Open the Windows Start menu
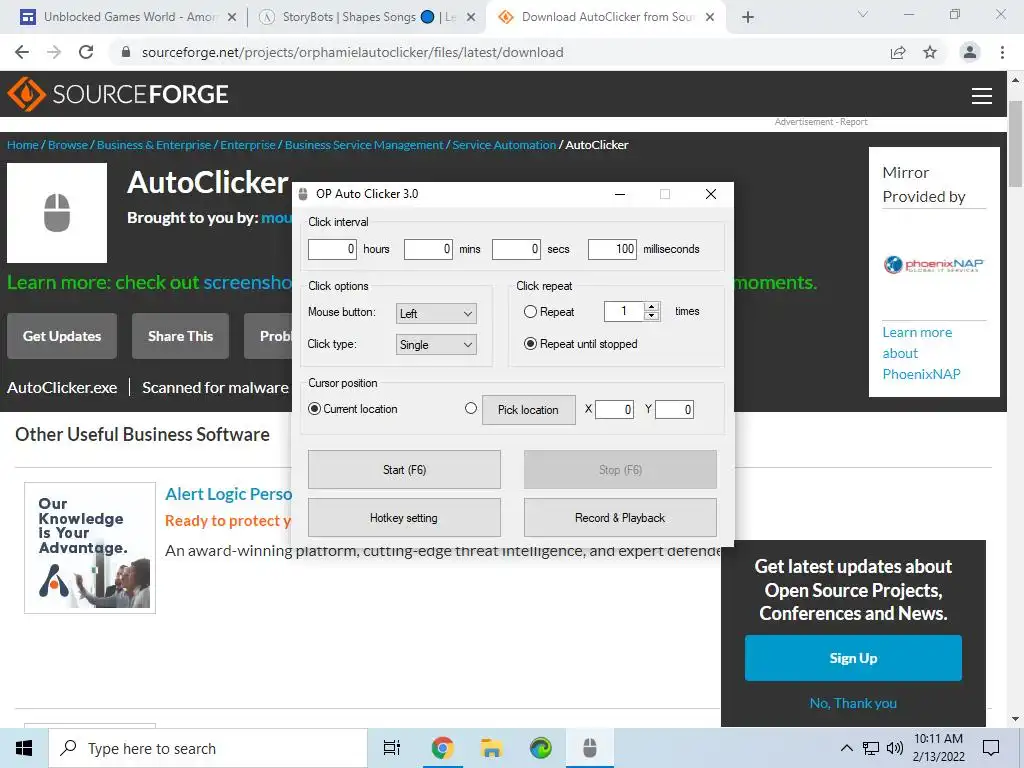Screen dimensions: 1024x768 click(24, 748)
